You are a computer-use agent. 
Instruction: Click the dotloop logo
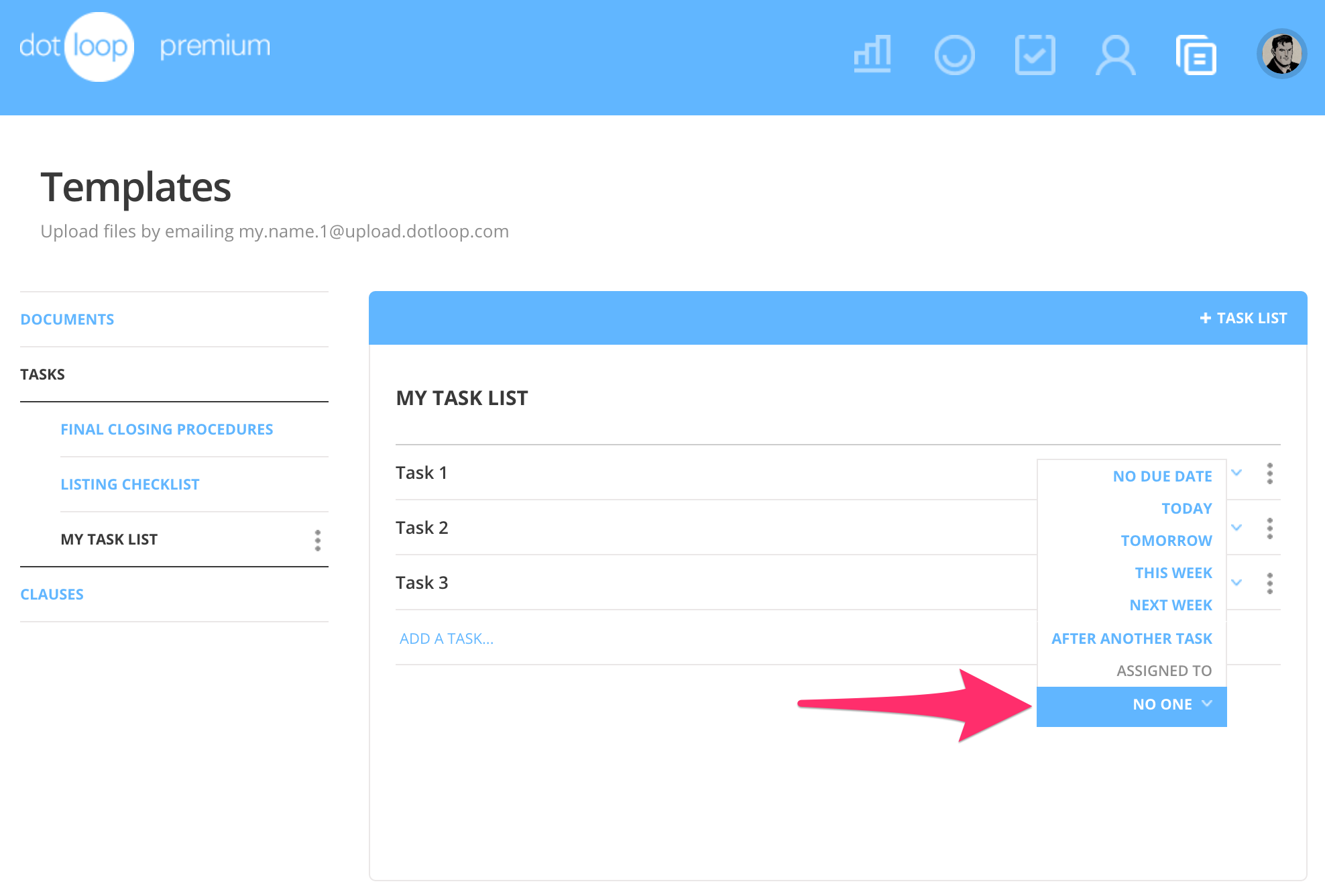99,45
